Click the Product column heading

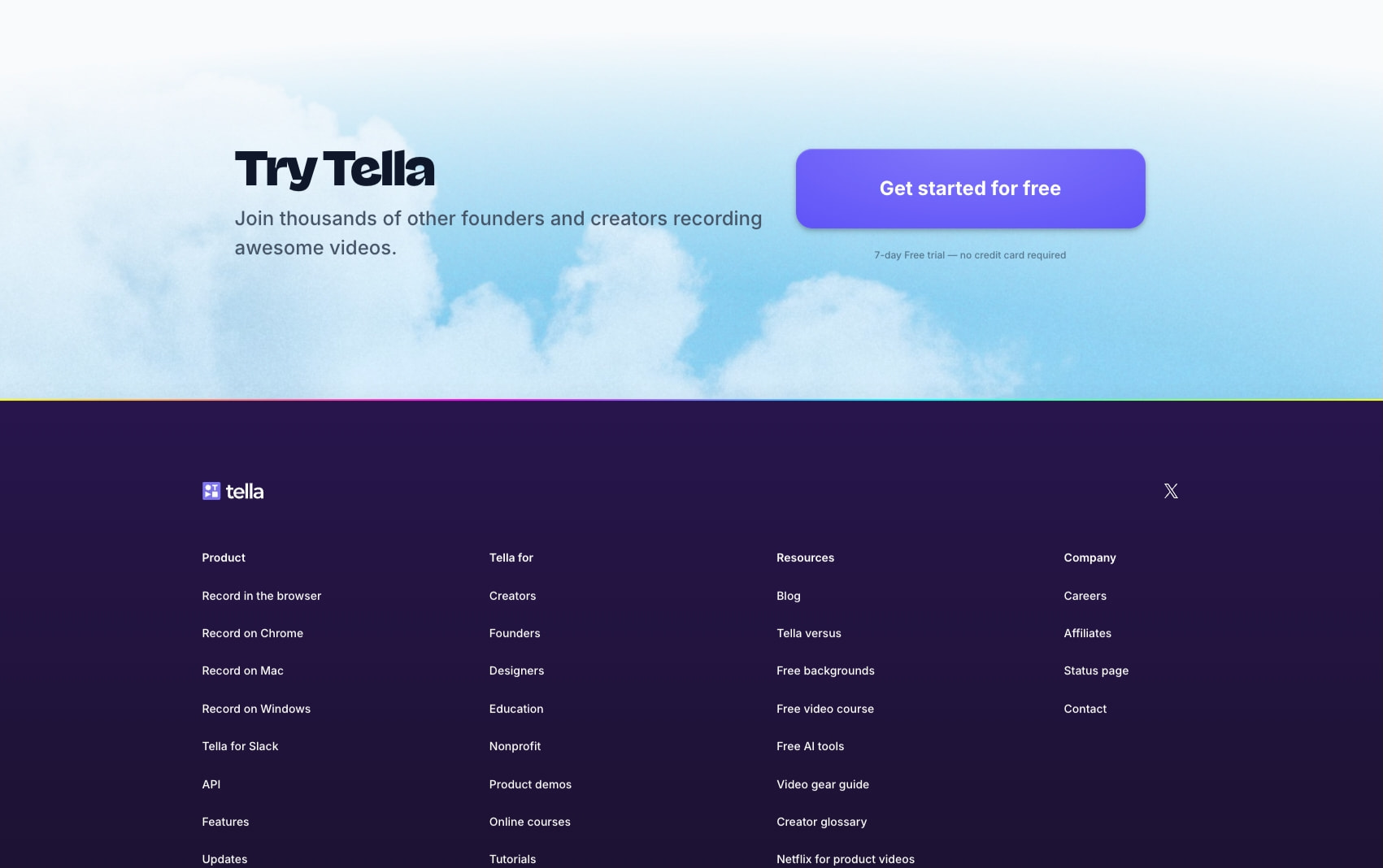click(224, 558)
